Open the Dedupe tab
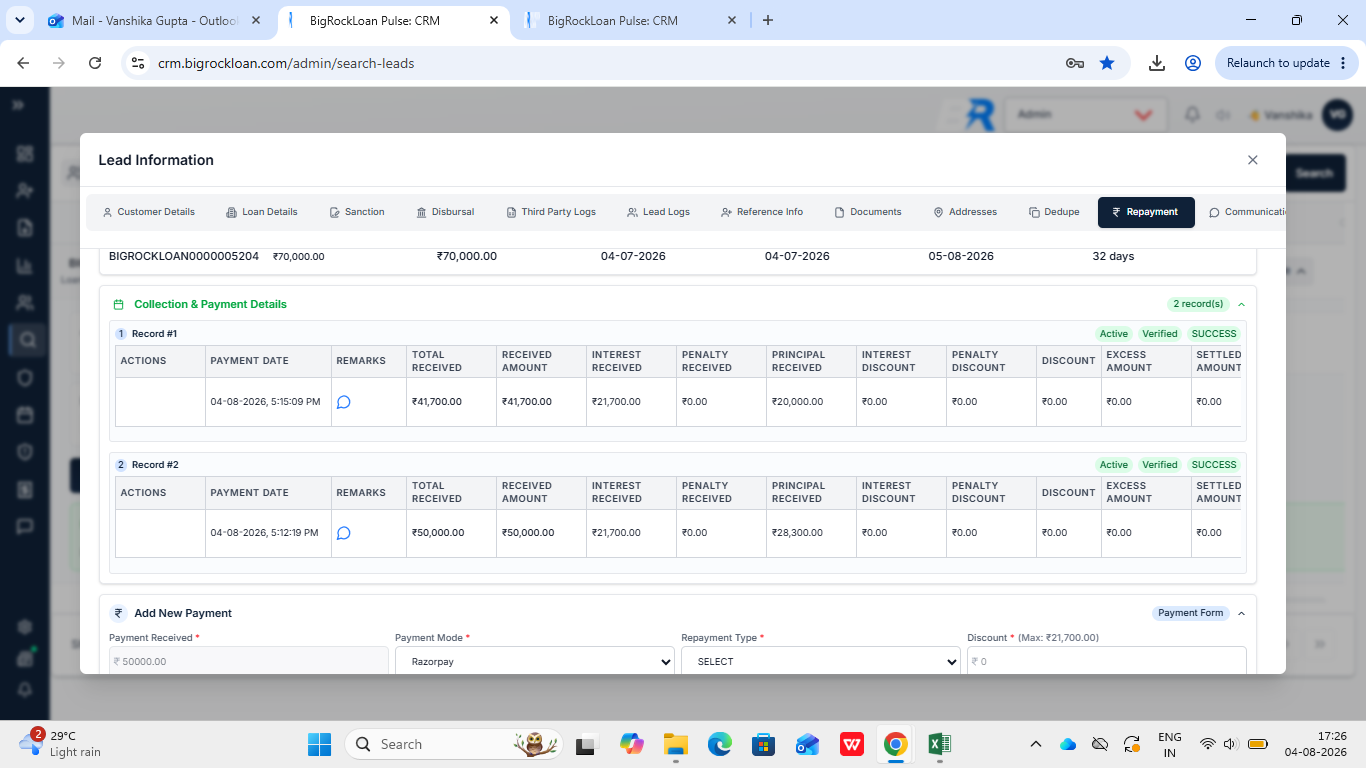 point(1054,212)
